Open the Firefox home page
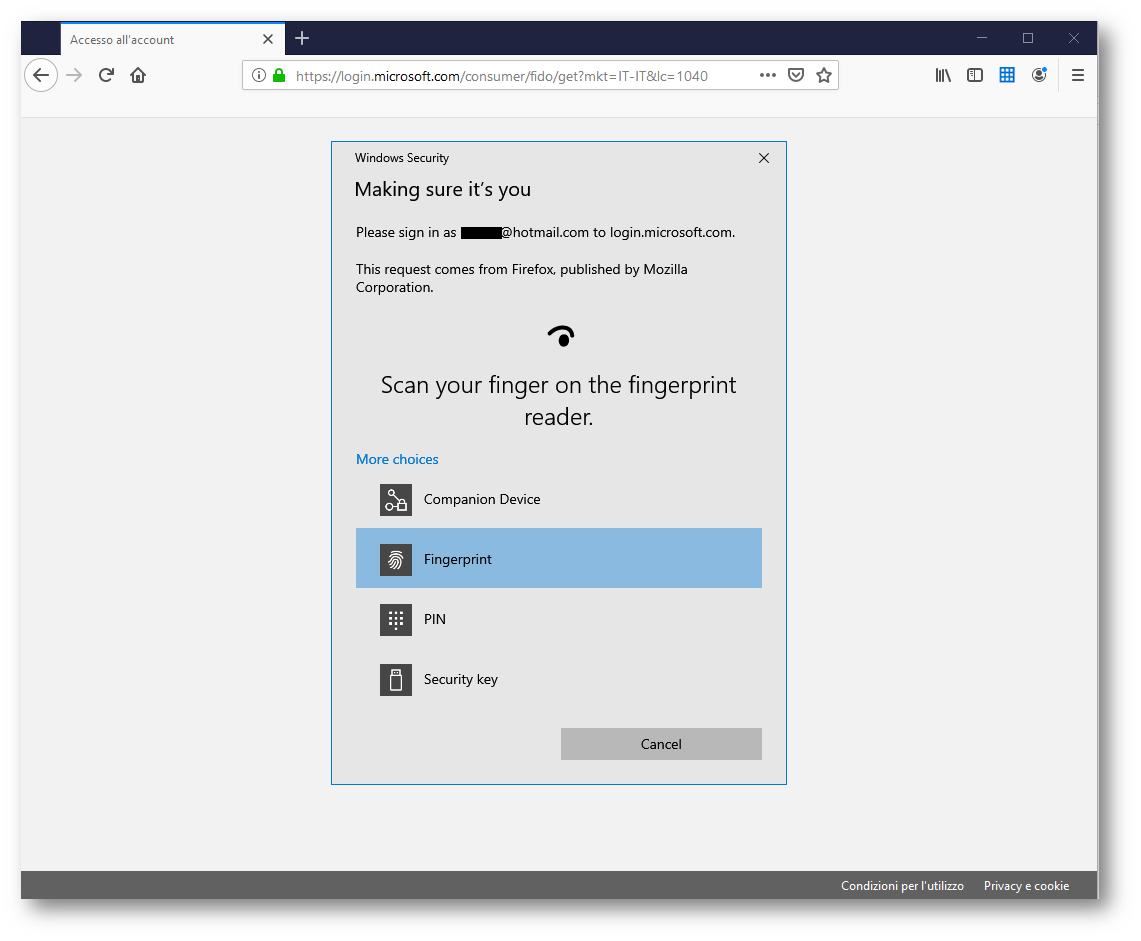The height and width of the screenshot is (941, 1141). 138,75
